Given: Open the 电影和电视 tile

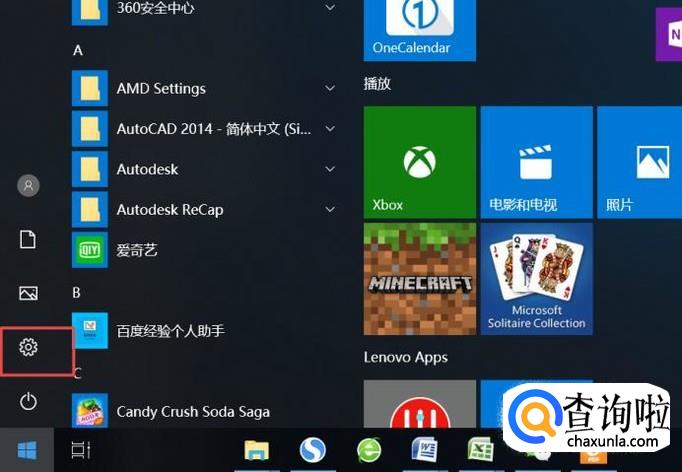Looking at the screenshot, I should click(x=536, y=162).
